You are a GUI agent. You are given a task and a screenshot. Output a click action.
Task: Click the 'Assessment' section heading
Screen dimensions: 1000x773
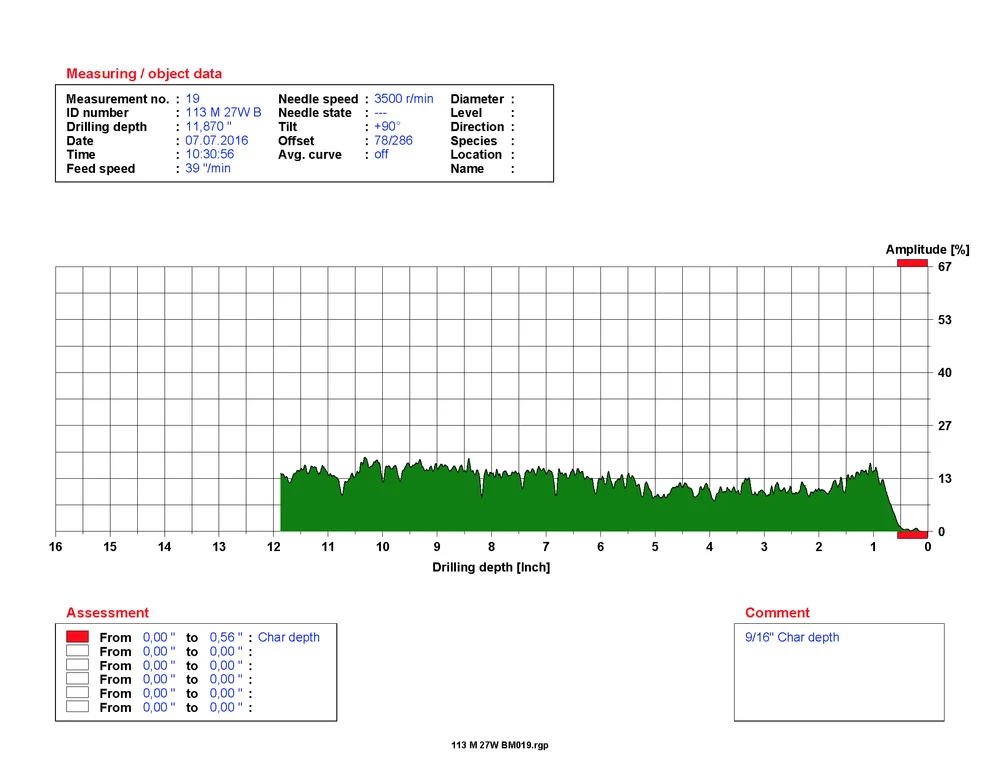pos(107,612)
